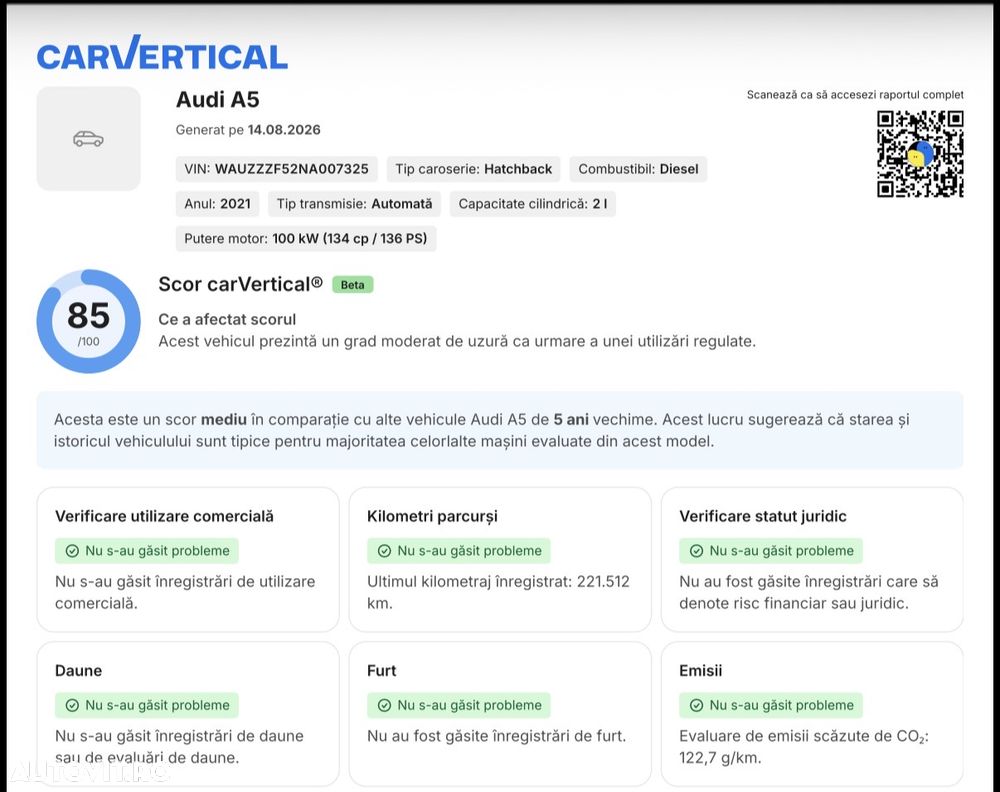1000x792 pixels.
Task: Click the Anul 2021 chip
Action: (217, 204)
